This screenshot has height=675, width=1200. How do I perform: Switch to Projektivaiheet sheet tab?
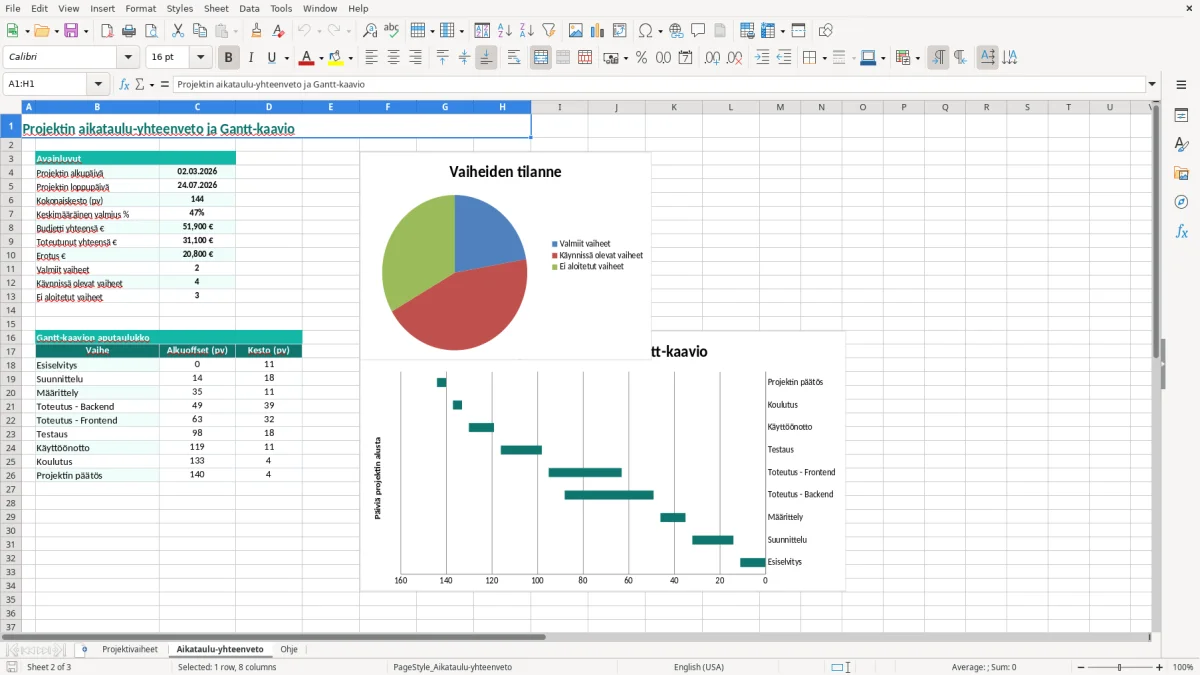click(x=130, y=649)
